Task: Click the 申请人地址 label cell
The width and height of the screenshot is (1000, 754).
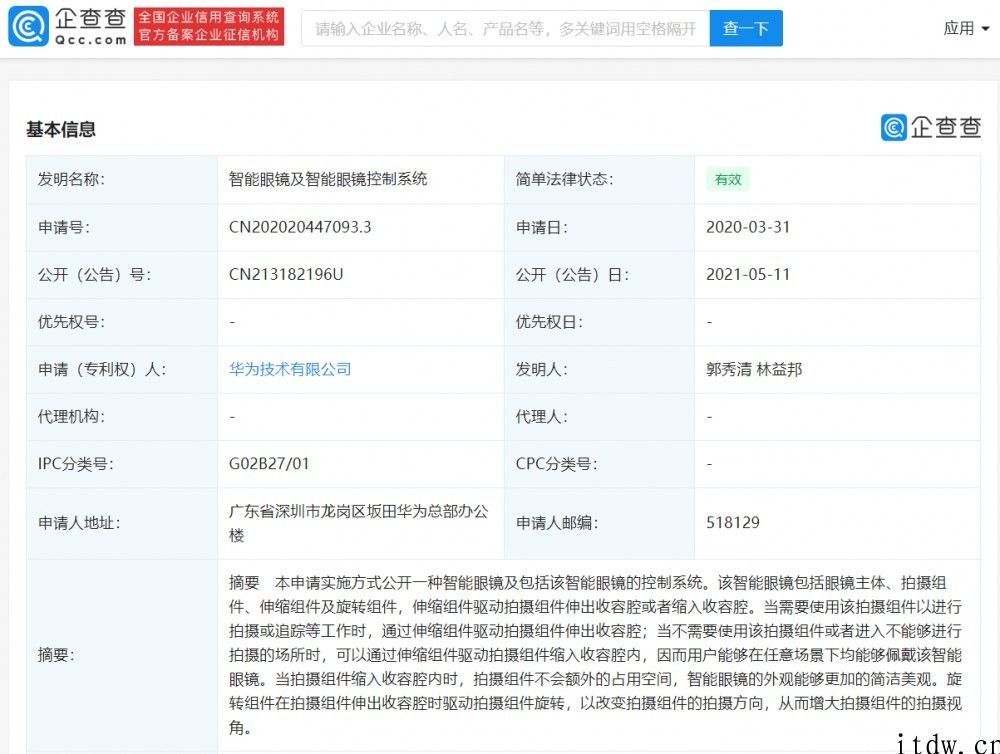Action: click(121, 523)
